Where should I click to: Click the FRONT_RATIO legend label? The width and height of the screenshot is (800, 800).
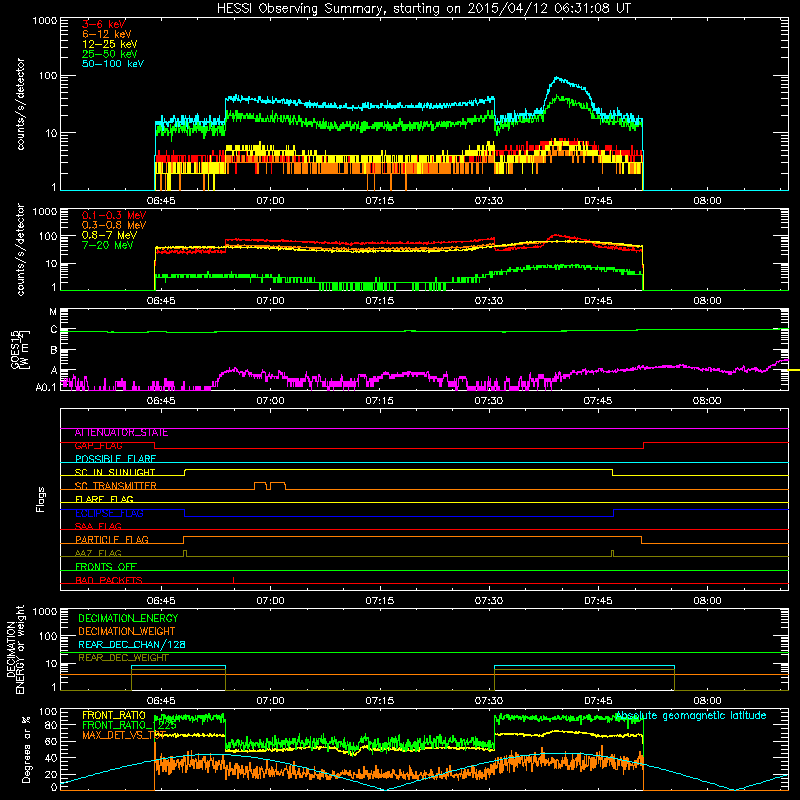point(114,715)
